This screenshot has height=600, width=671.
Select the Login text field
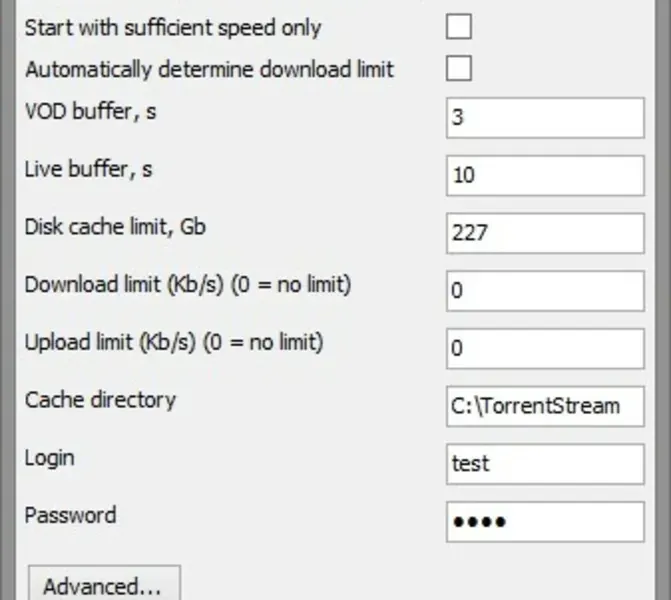pyautogui.click(x=545, y=464)
